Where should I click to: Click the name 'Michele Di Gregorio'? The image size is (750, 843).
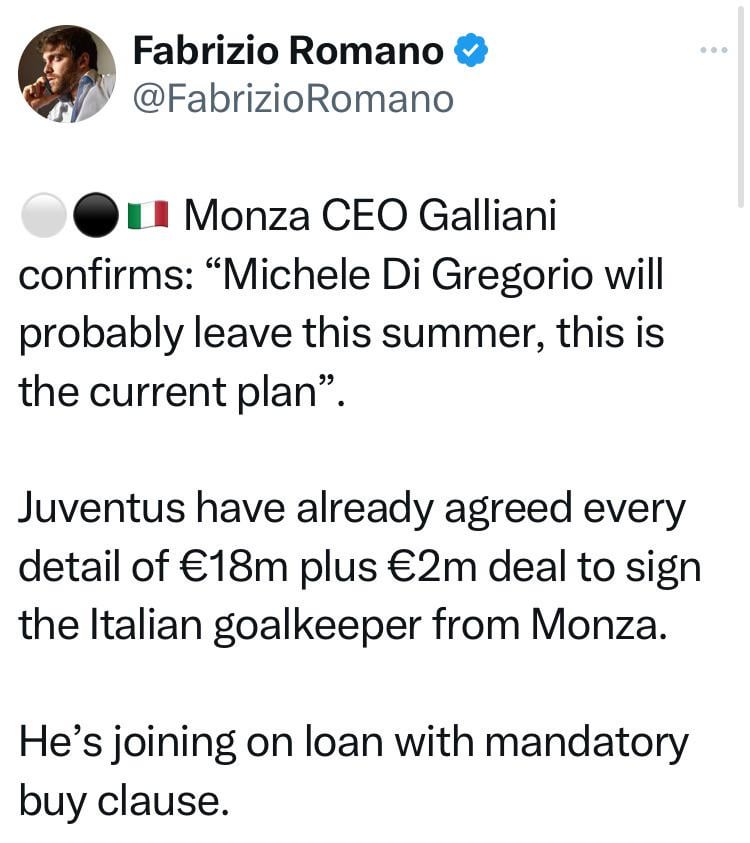click(407, 275)
